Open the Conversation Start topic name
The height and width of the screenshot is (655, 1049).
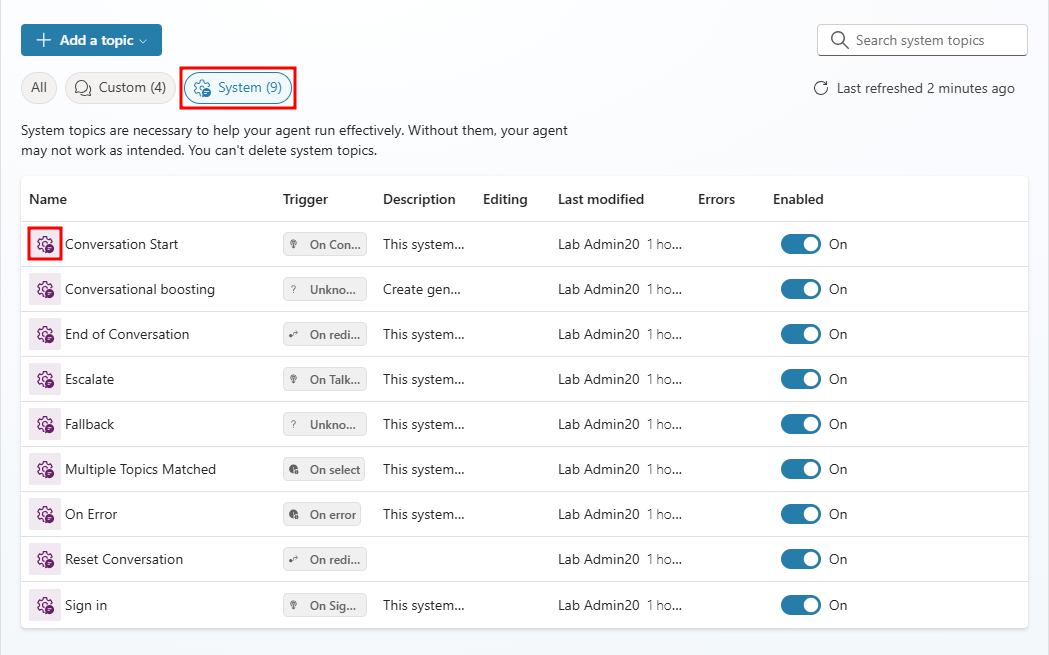click(122, 244)
